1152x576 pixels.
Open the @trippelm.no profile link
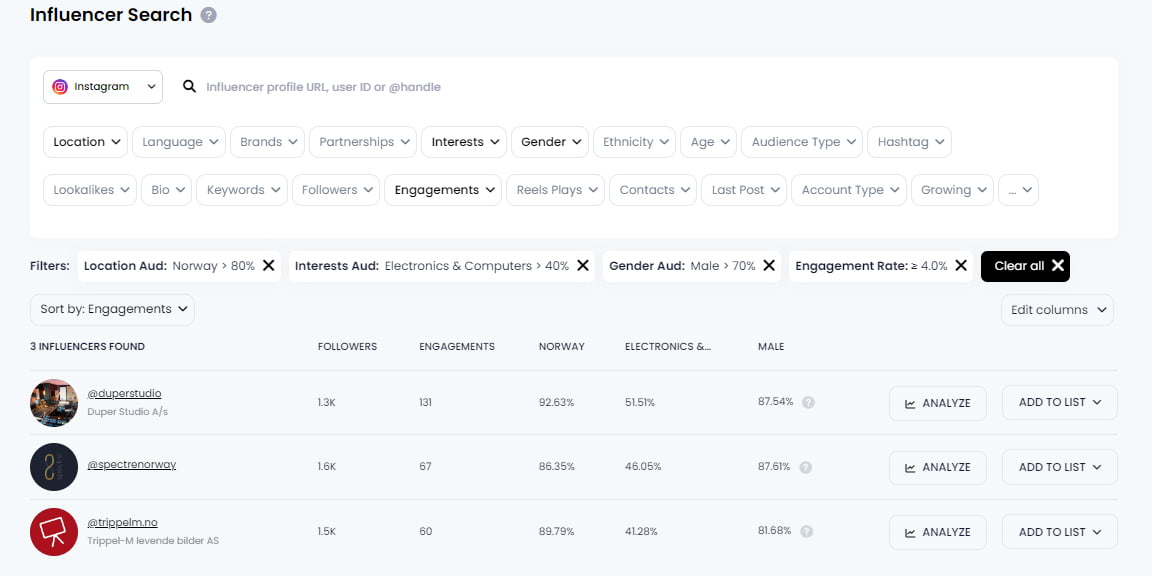tap(123, 522)
